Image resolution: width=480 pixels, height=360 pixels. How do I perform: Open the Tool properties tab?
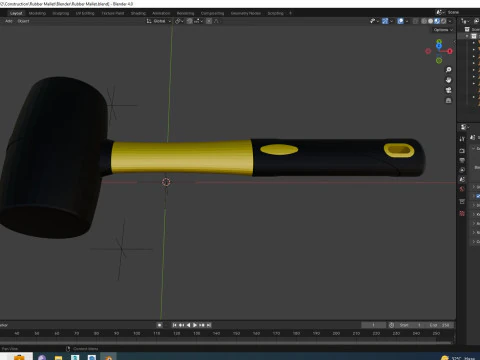click(462, 139)
